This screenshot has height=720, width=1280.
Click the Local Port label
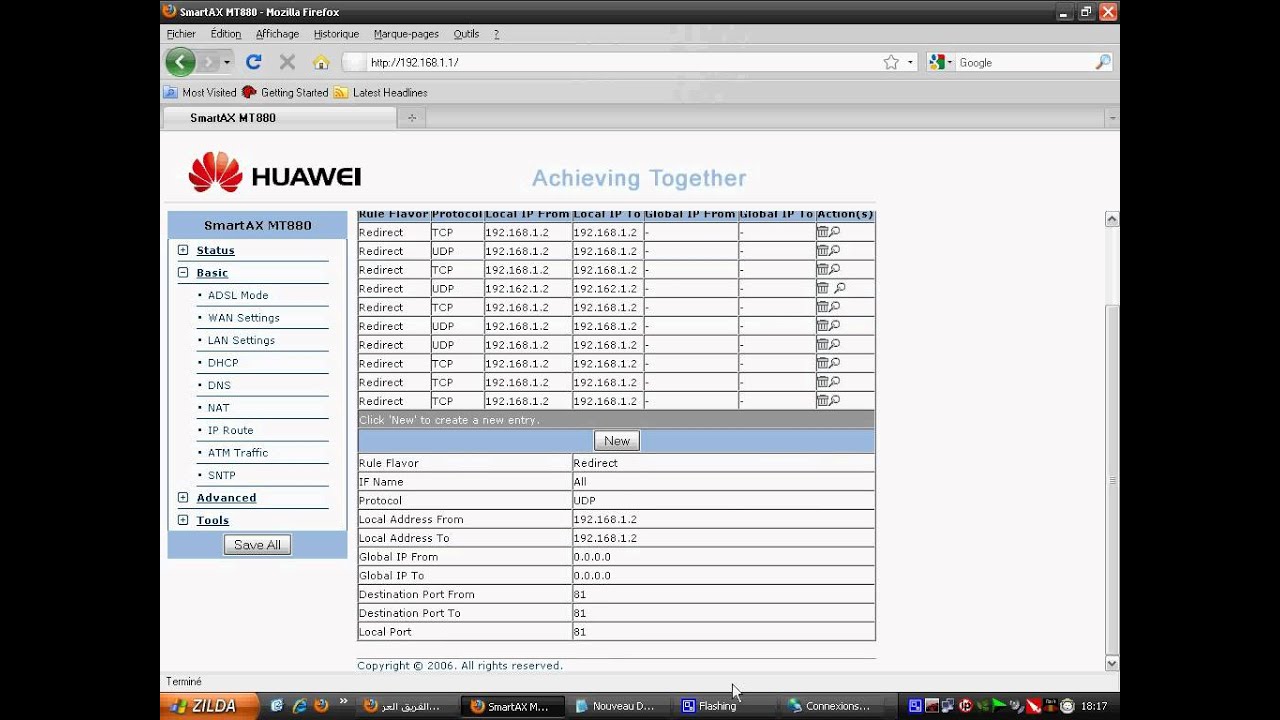[x=385, y=632]
